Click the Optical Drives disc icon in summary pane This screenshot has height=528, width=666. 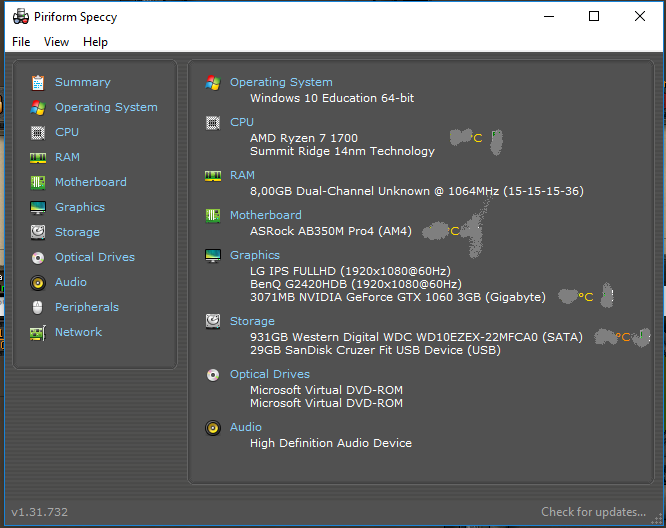click(213, 375)
